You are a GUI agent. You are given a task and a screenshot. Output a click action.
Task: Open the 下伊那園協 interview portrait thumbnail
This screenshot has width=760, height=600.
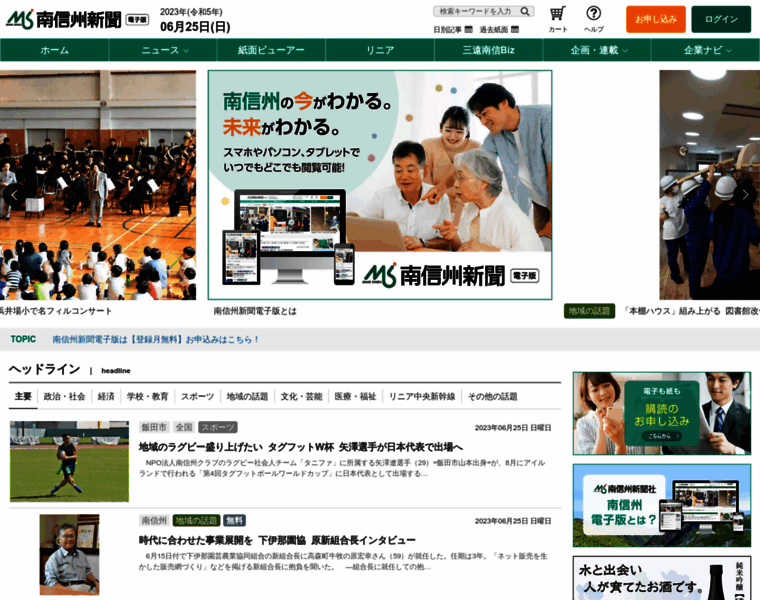[x=69, y=554]
